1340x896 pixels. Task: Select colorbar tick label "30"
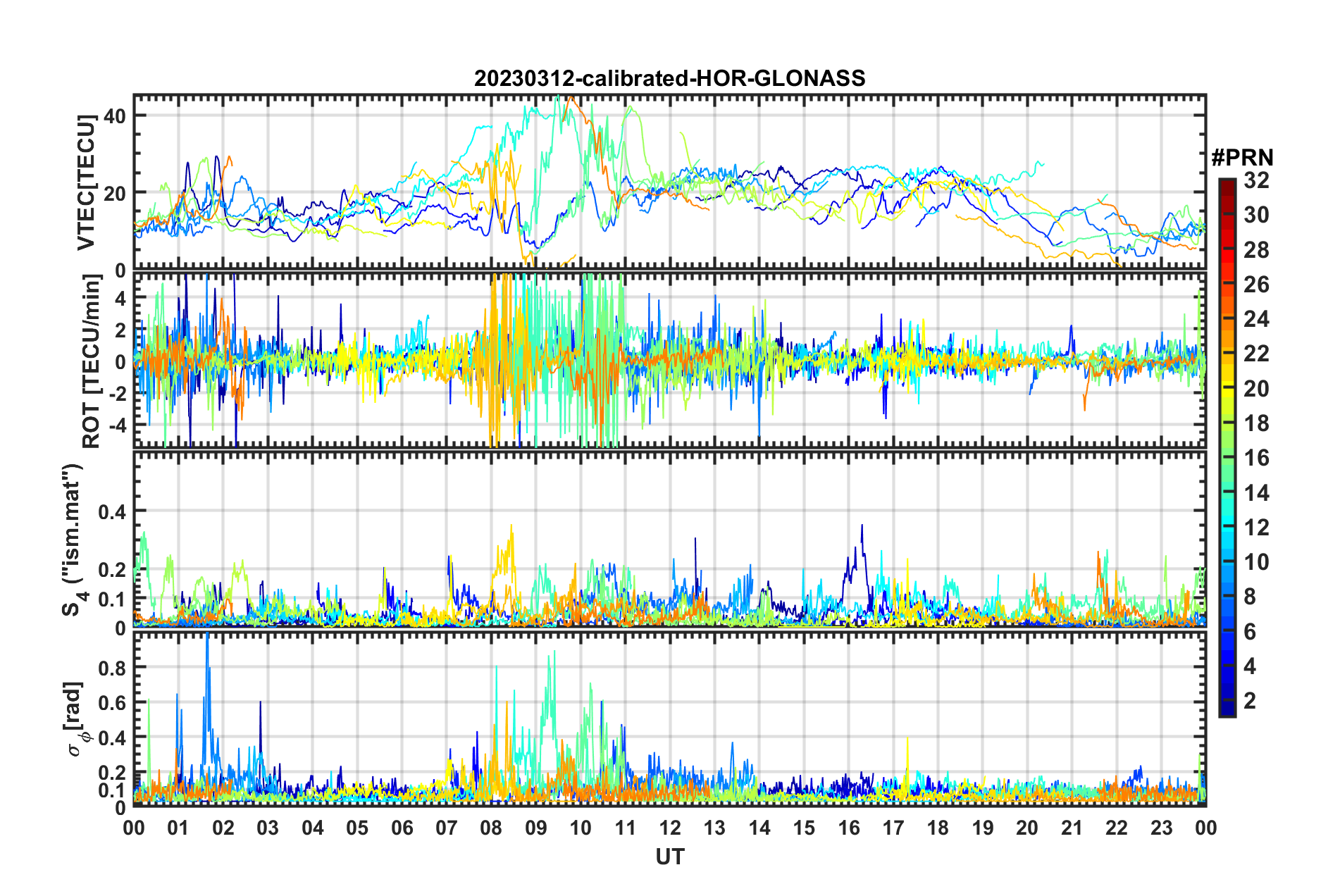pyautogui.click(x=1256, y=215)
